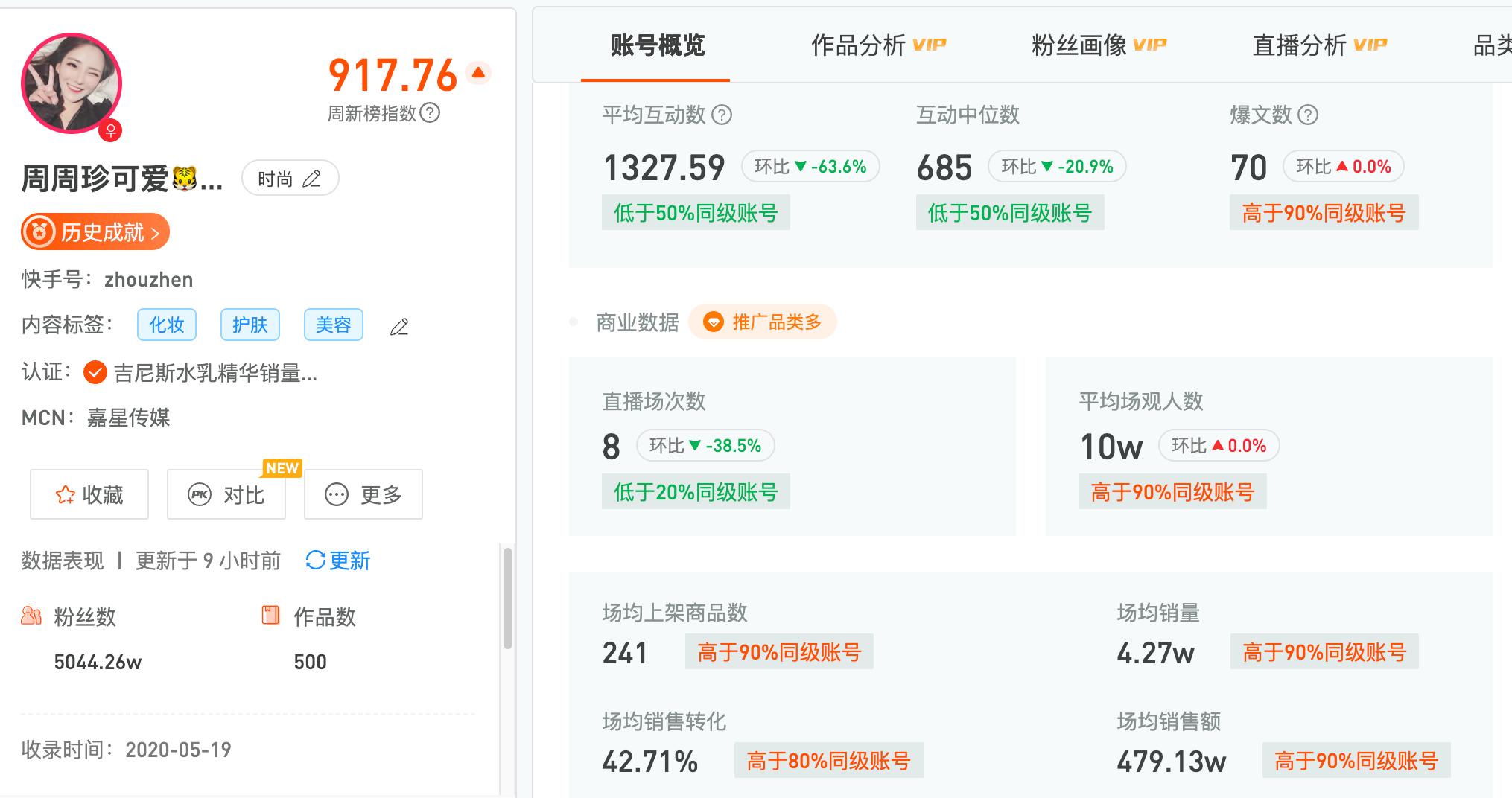Go to the 直播分析 tab
This screenshot has height=798, width=1512.
1318,45
